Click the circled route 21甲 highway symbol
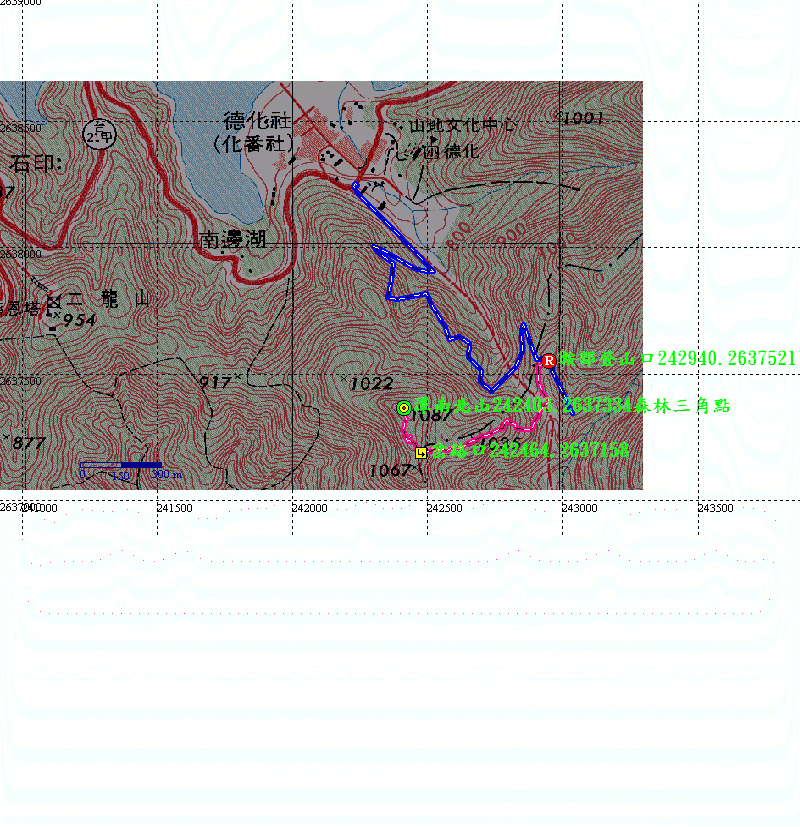 pos(99,136)
